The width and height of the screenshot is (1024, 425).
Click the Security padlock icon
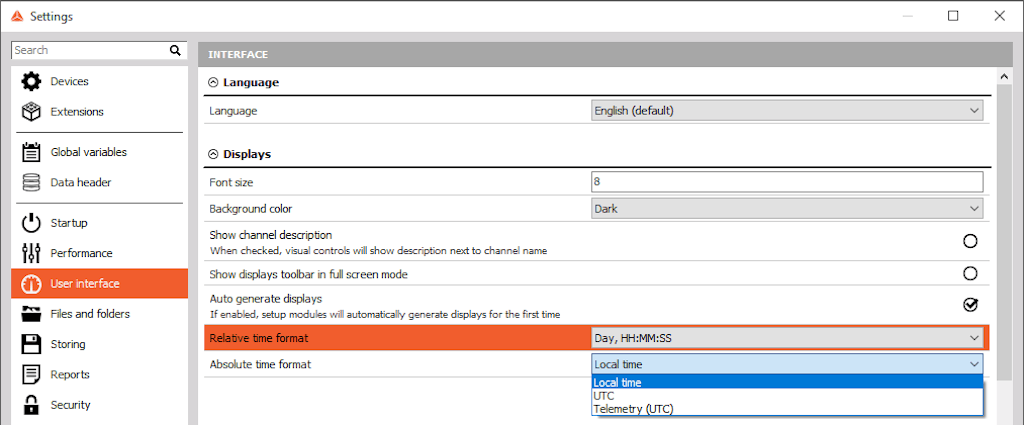31,405
